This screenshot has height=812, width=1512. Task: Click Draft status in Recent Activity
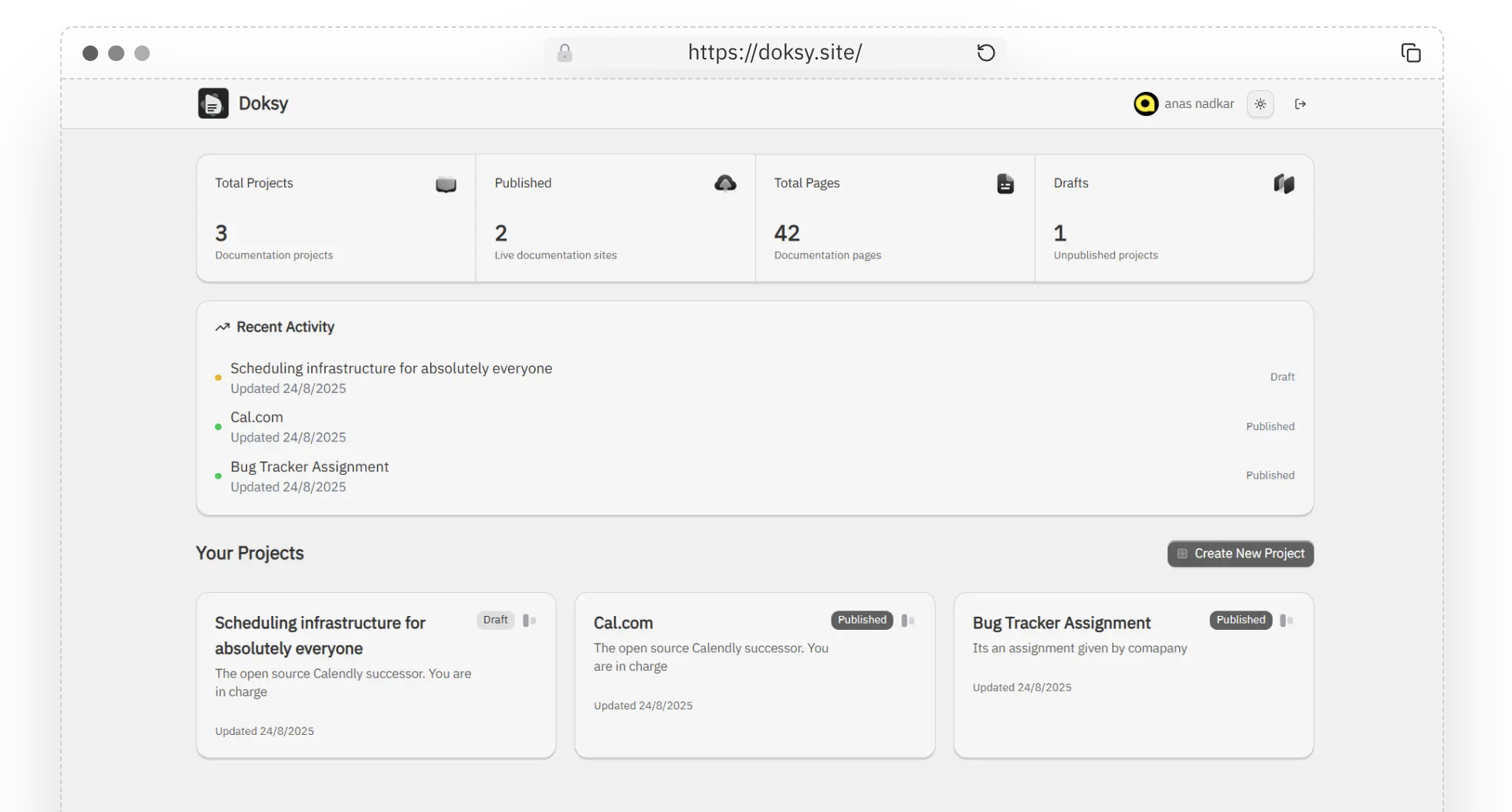[x=1282, y=377]
